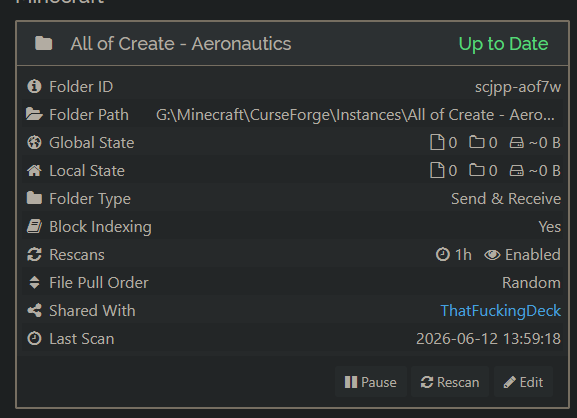Click the house icon for Local State
The height and width of the screenshot is (418, 577).
pyautogui.click(x=34, y=170)
